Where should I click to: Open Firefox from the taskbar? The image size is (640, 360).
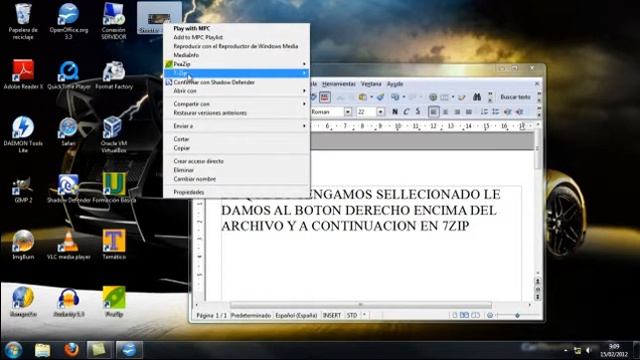click(71, 350)
